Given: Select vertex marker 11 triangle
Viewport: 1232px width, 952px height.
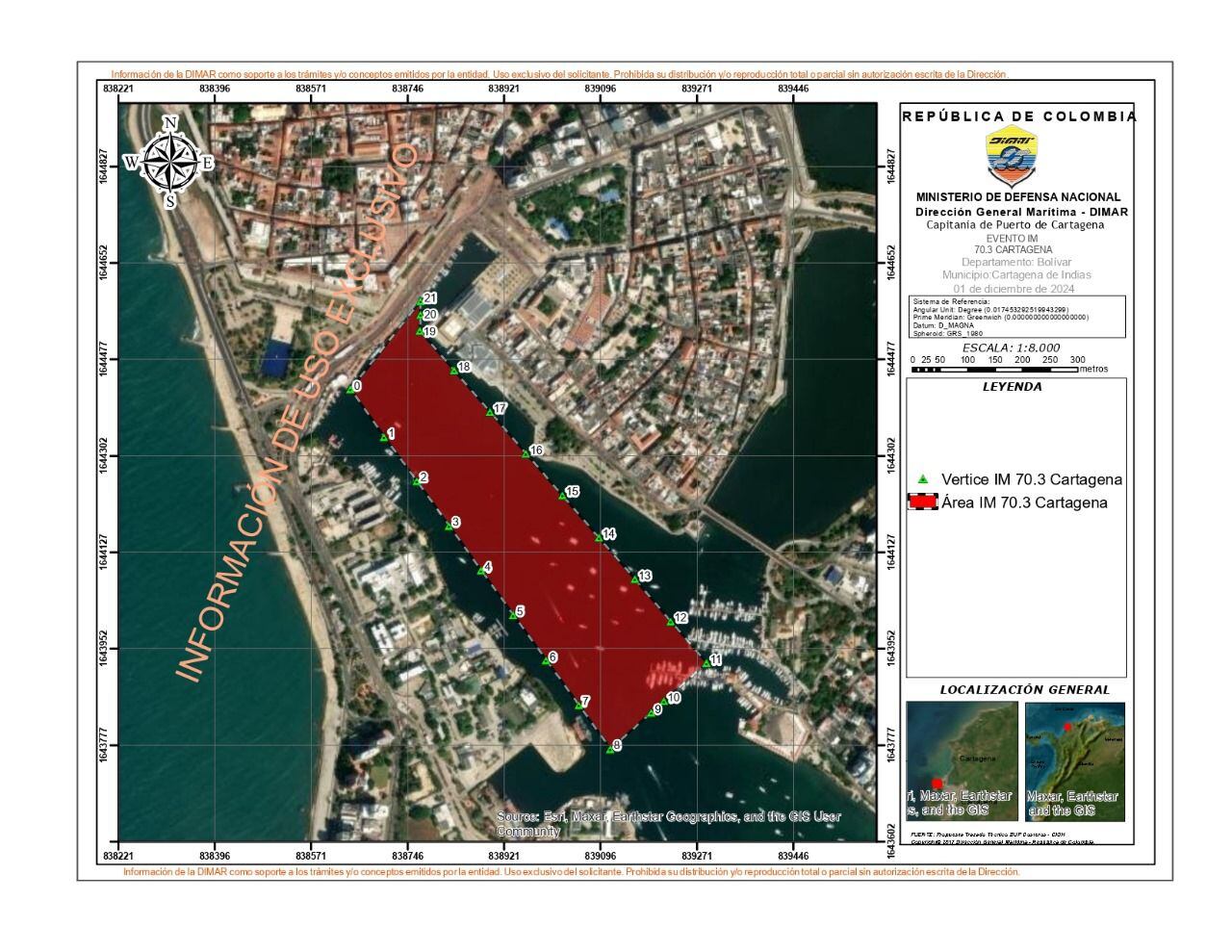Looking at the screenshot, I should pos(706,663).
